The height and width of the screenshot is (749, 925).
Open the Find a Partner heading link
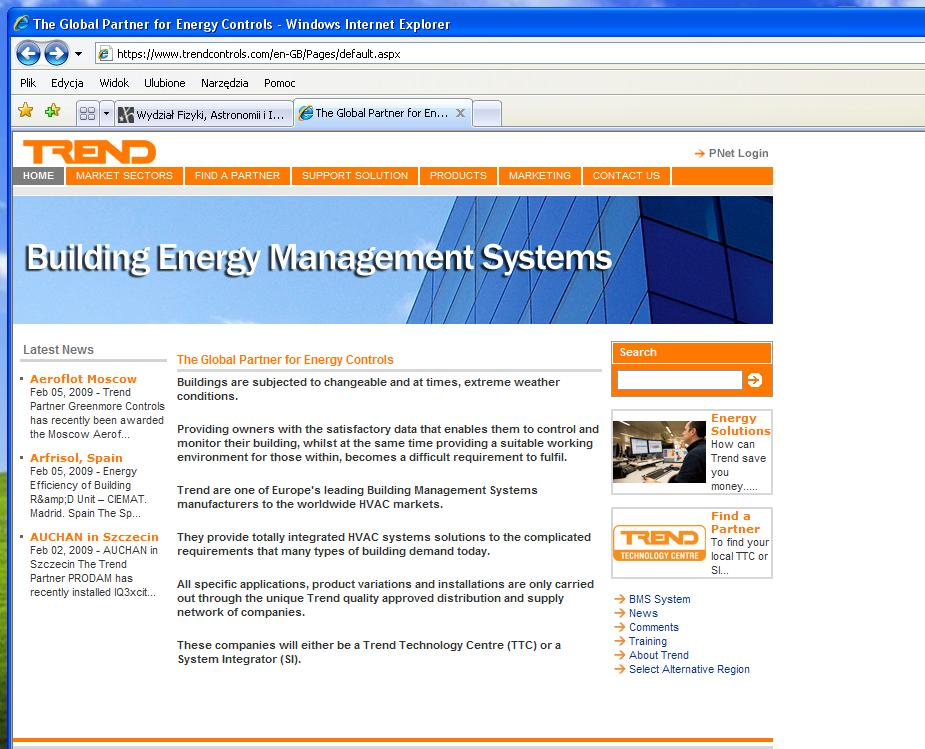pos(735,523)
